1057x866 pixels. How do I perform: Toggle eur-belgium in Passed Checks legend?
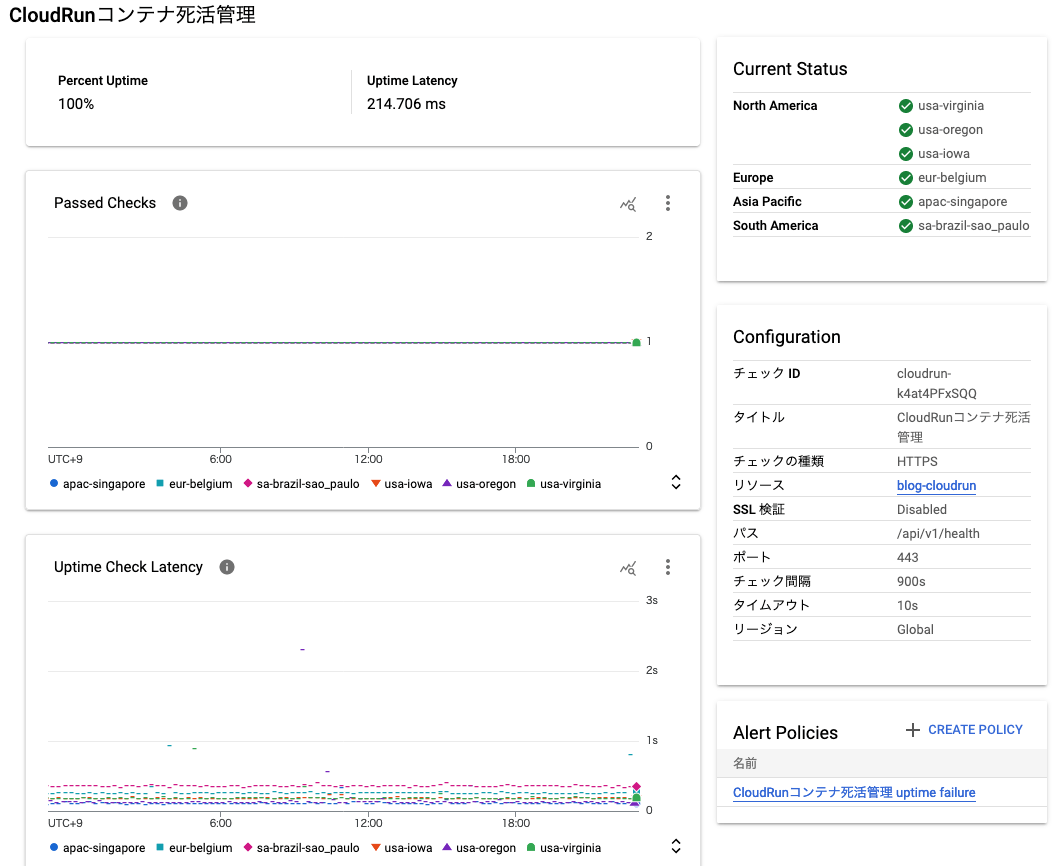(194, 484)
